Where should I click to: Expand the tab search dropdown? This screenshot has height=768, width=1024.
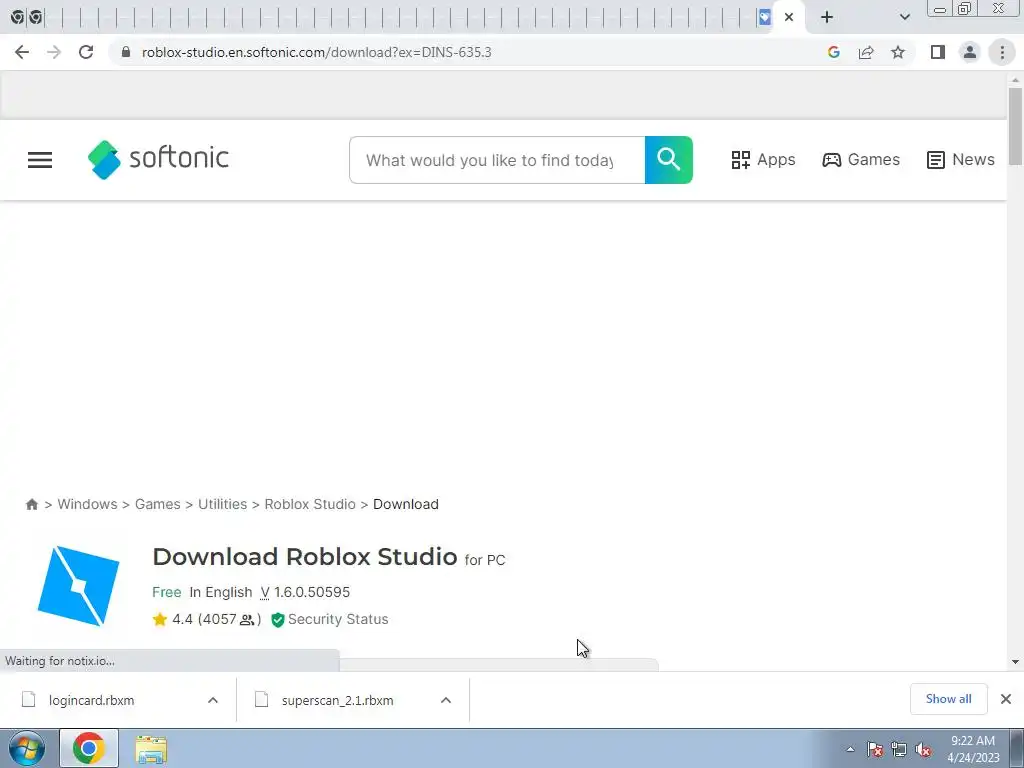coord(904,17)
